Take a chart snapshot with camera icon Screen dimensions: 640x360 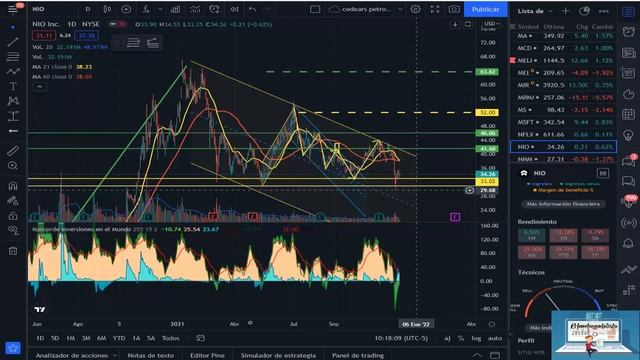pyautogui.click(x=454, y=9)
